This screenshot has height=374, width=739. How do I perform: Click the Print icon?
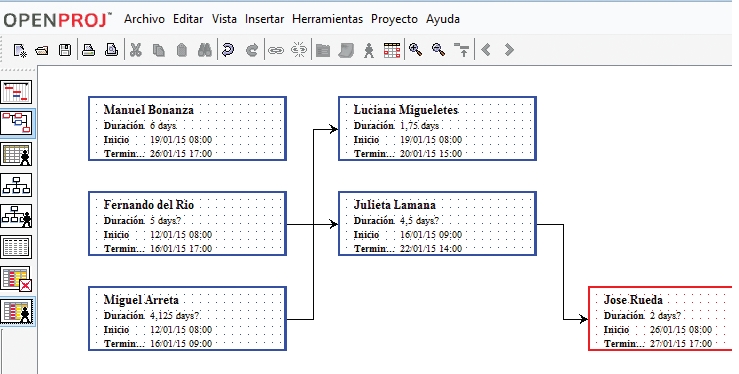click(89, 50)
